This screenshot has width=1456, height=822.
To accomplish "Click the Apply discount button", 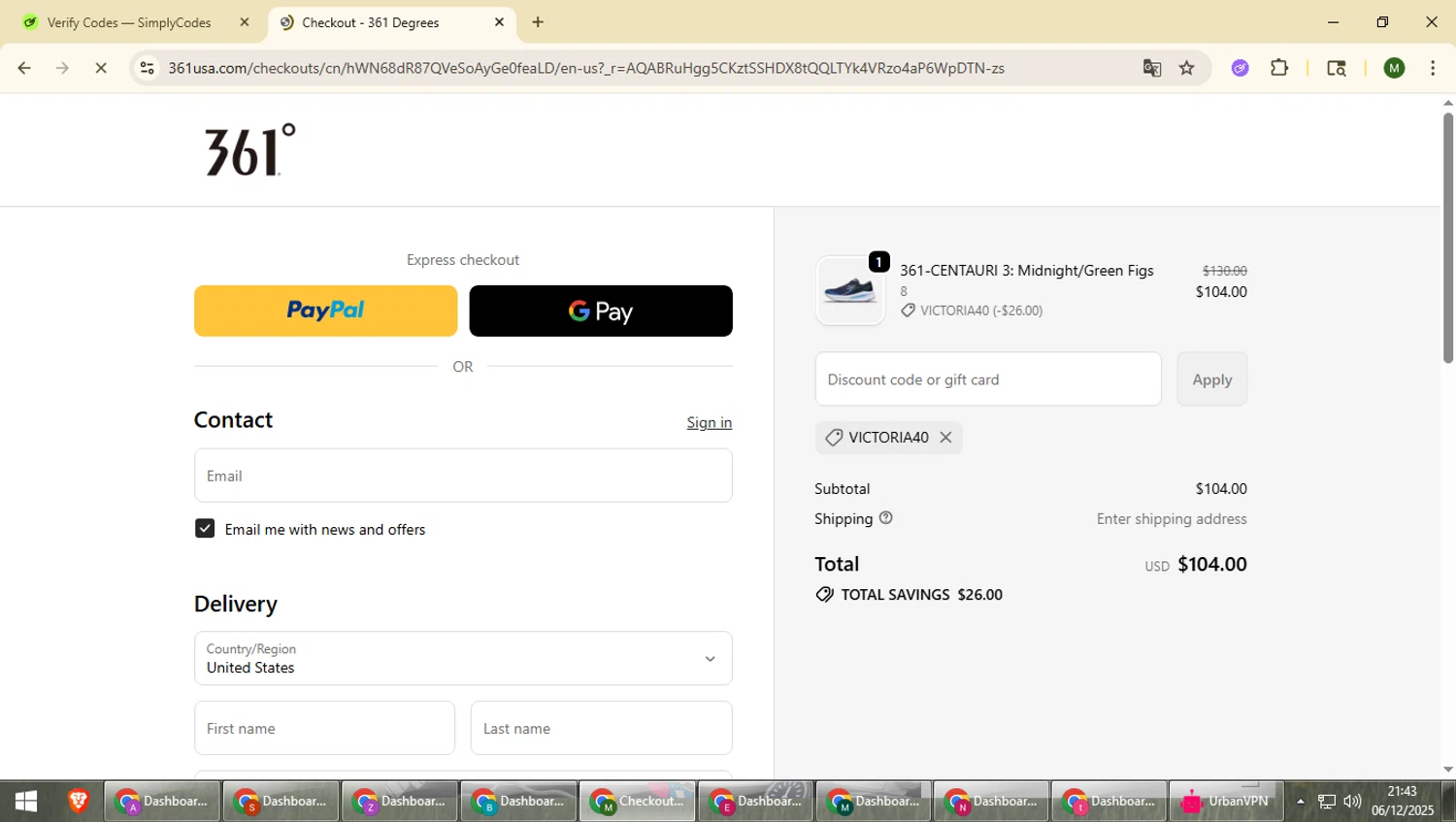I will [x=1212, y=379].
